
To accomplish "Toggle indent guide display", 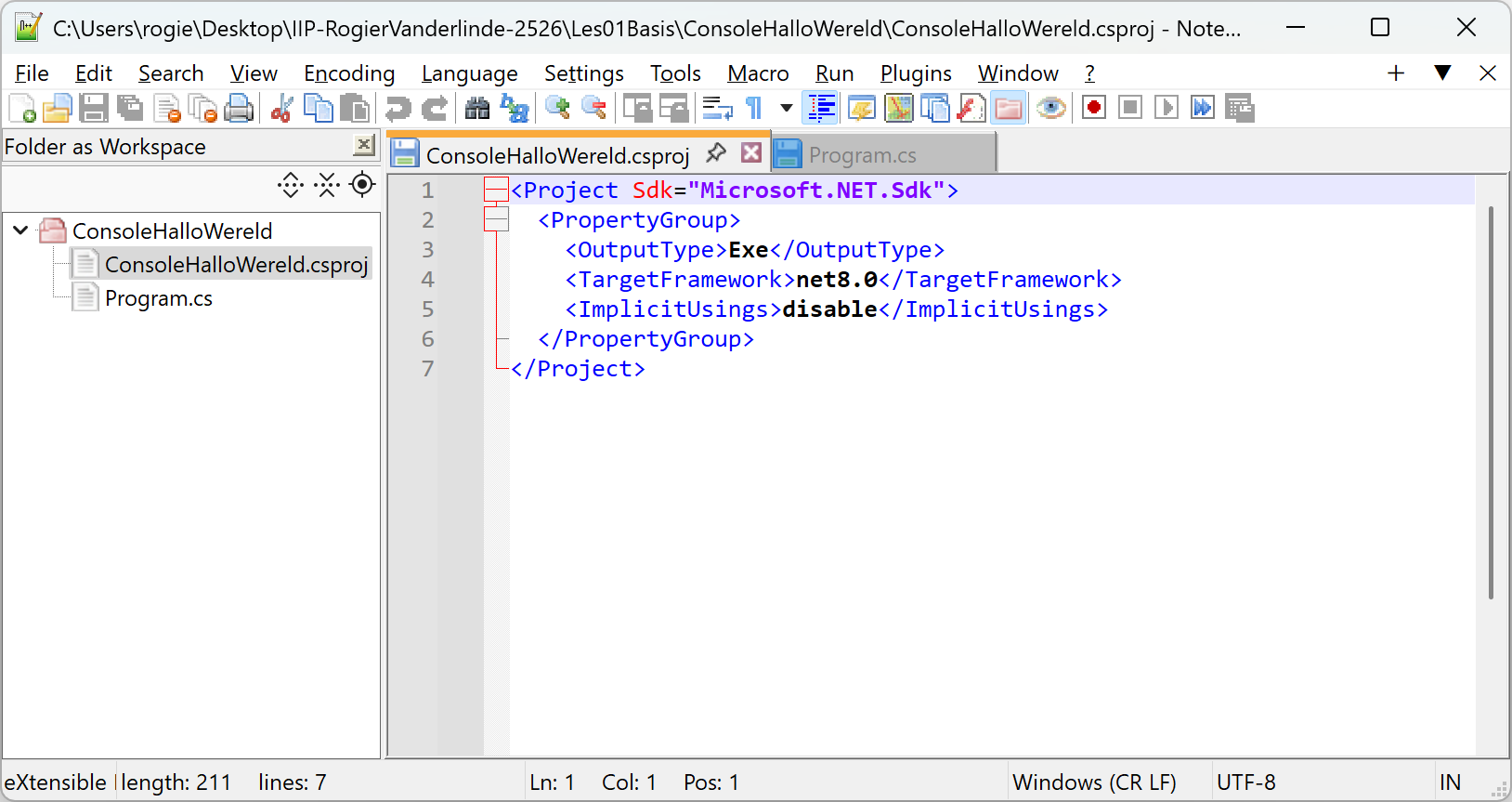I will [x=822, y=109].
